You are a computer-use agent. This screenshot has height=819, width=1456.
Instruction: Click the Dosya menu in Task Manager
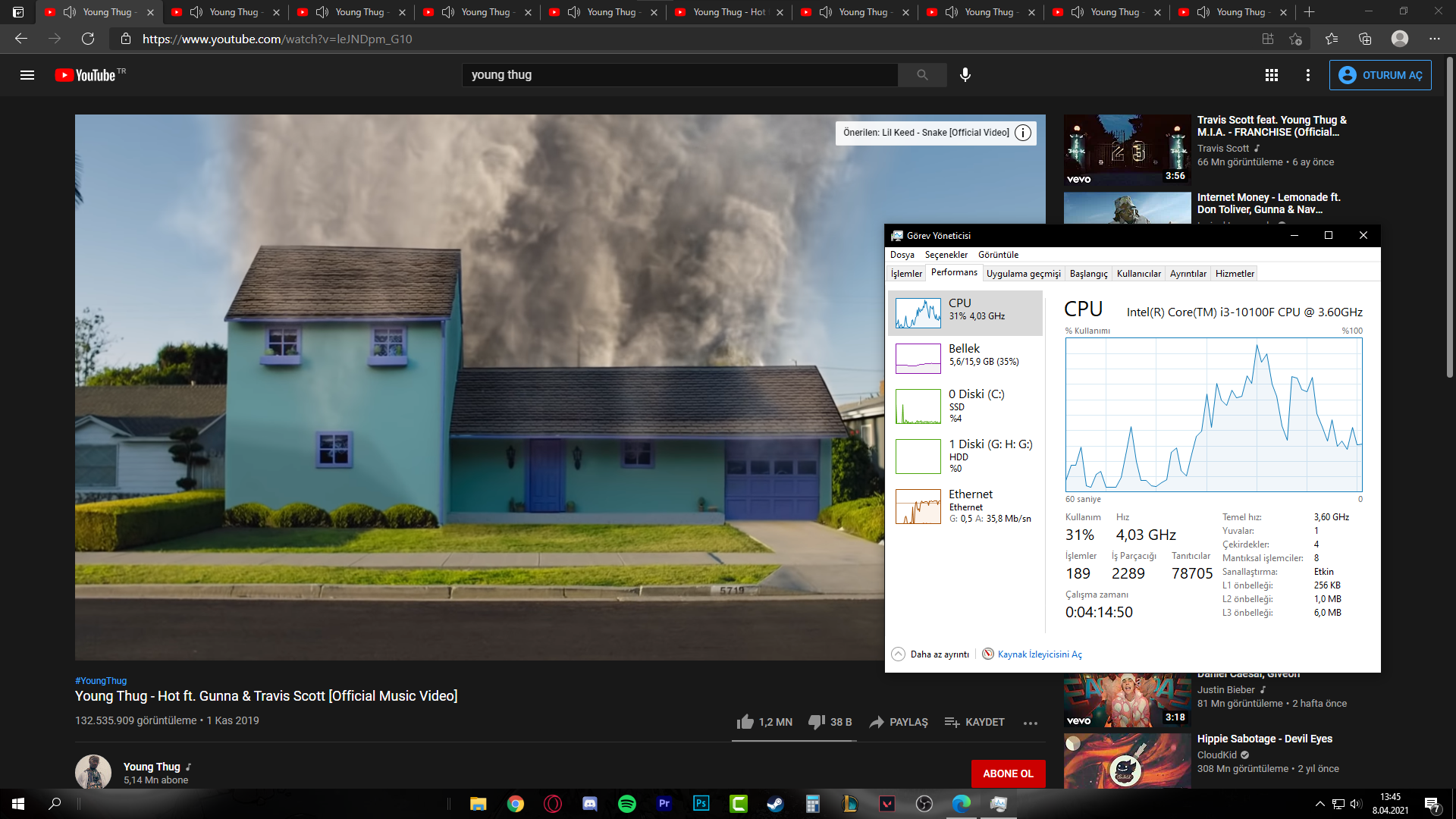coord(902,254)
